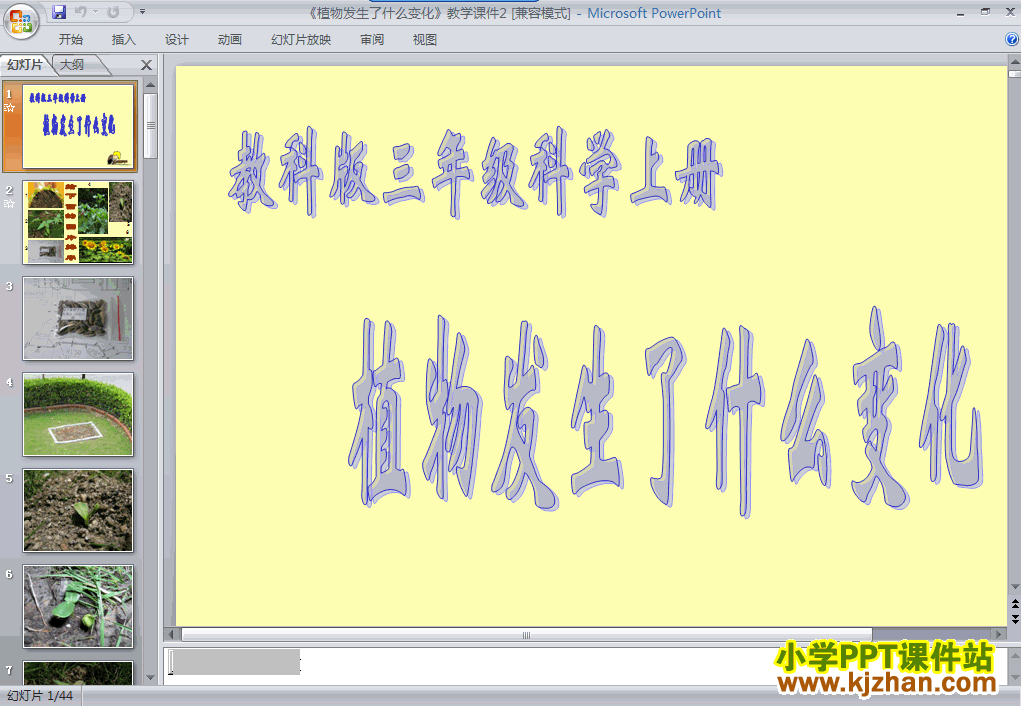Click thumbnail pane scroll up arrow
The height and width of the screenshot is (706, 1021).
[x=150, y=85]
